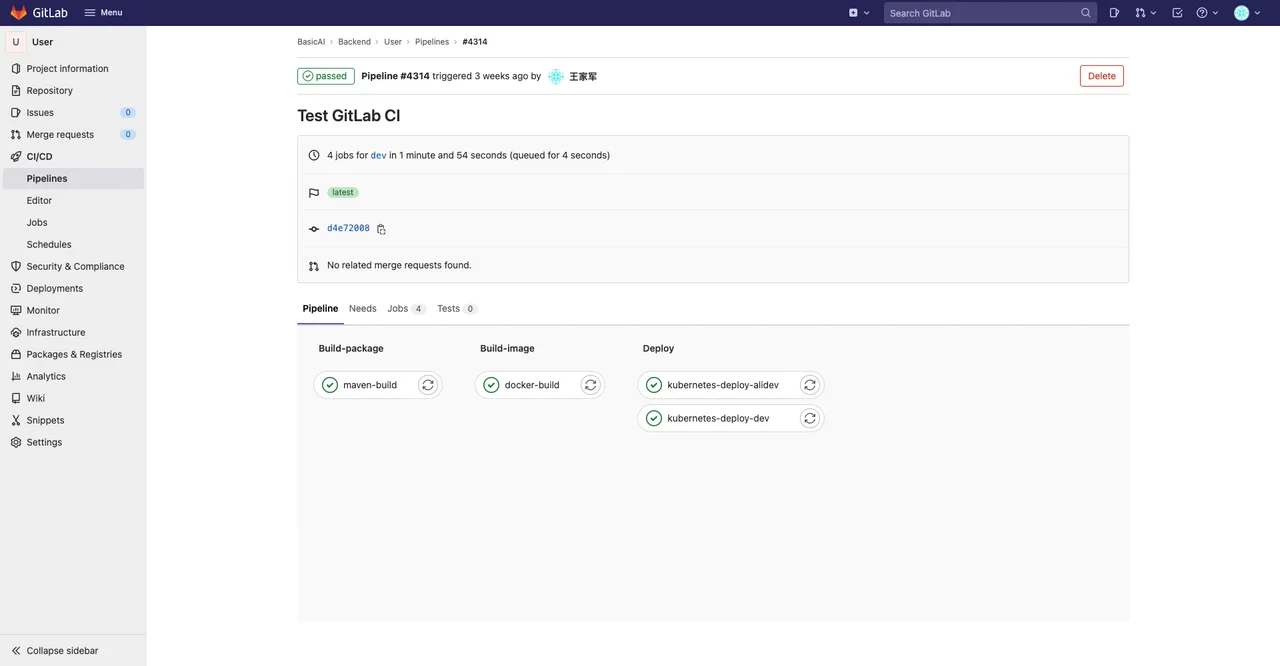Click the Search GitLab input field
This screenshot has height=666, width=1280.
pos(985,12)
